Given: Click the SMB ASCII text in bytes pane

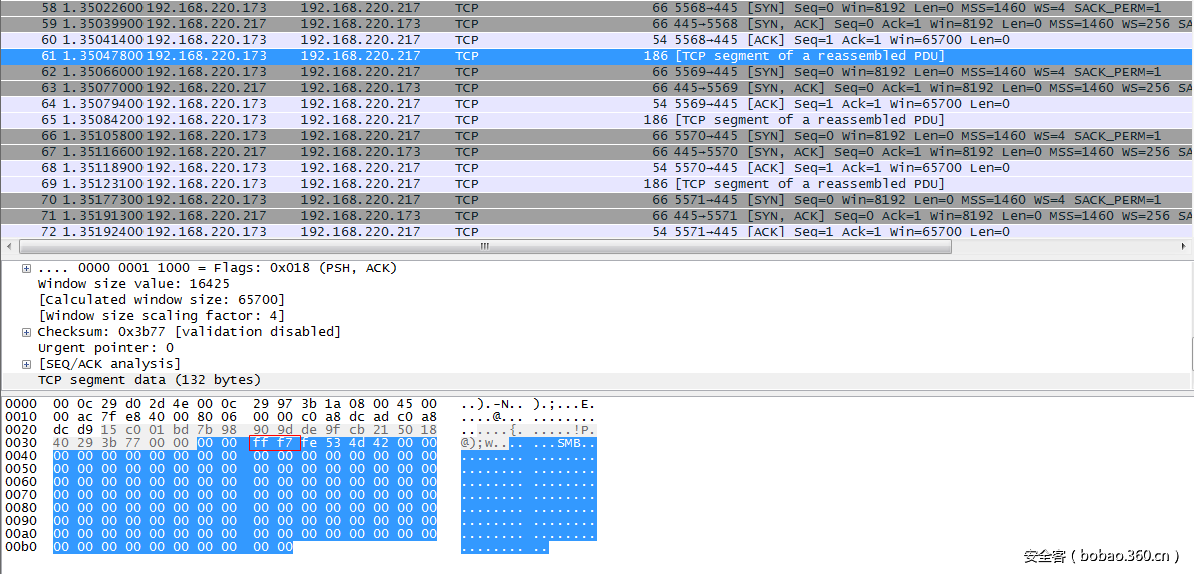Looking at the screenshot, I should coord(570,443).
